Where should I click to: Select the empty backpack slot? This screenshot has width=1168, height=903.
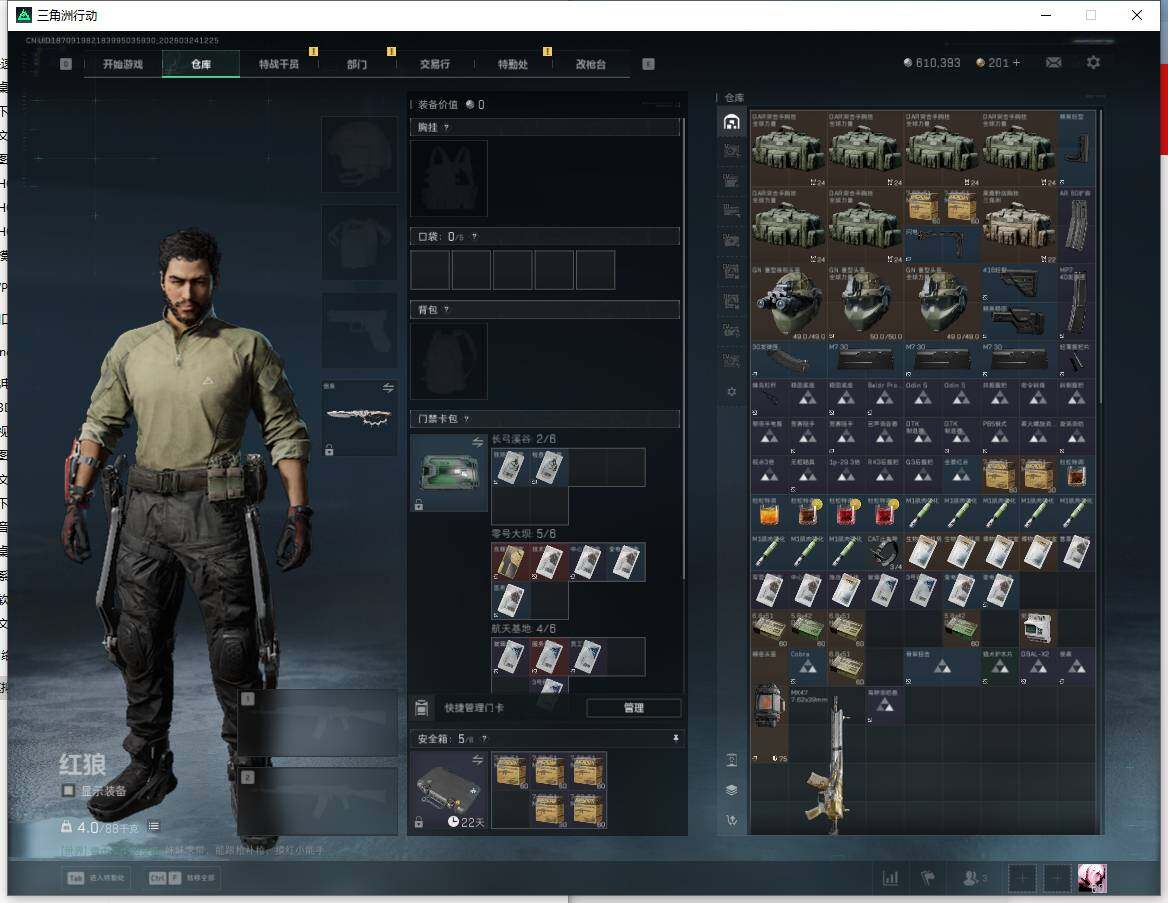click(449, 361)
